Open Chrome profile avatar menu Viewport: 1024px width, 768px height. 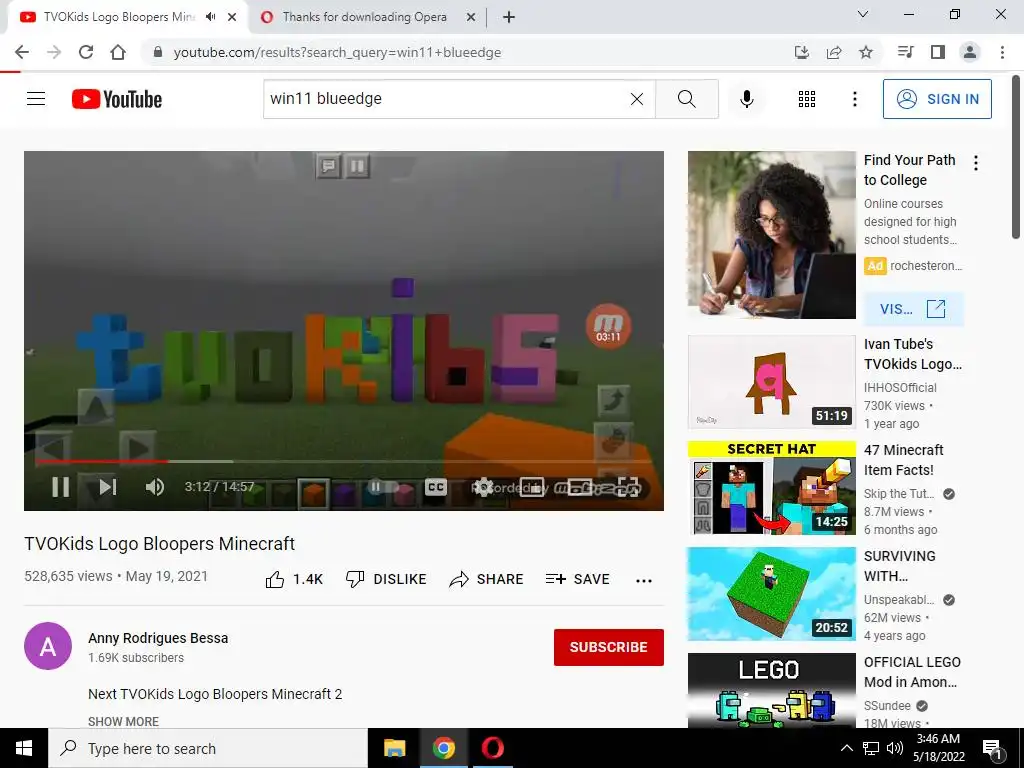coord(970,52)
